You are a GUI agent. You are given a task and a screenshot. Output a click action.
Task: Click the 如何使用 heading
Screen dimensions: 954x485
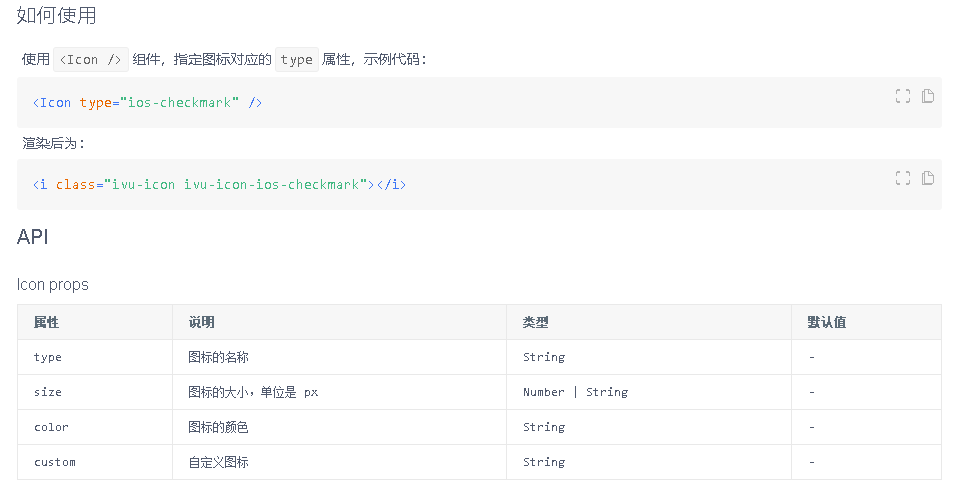click(x=57, y=16)
